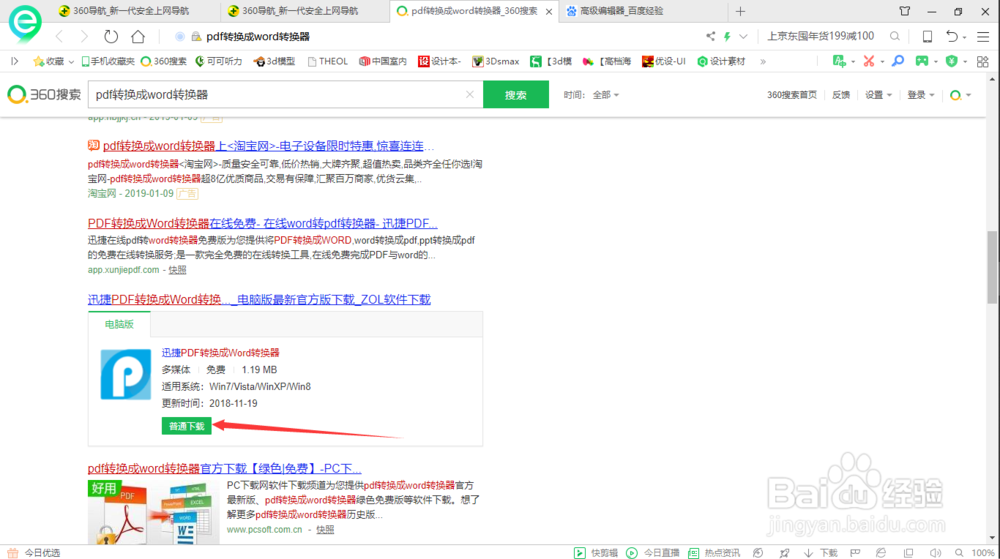Viewport: 1000px width, 559px height.
Task: Click the undo closed tab icon
Action: [x=952, y=36]
